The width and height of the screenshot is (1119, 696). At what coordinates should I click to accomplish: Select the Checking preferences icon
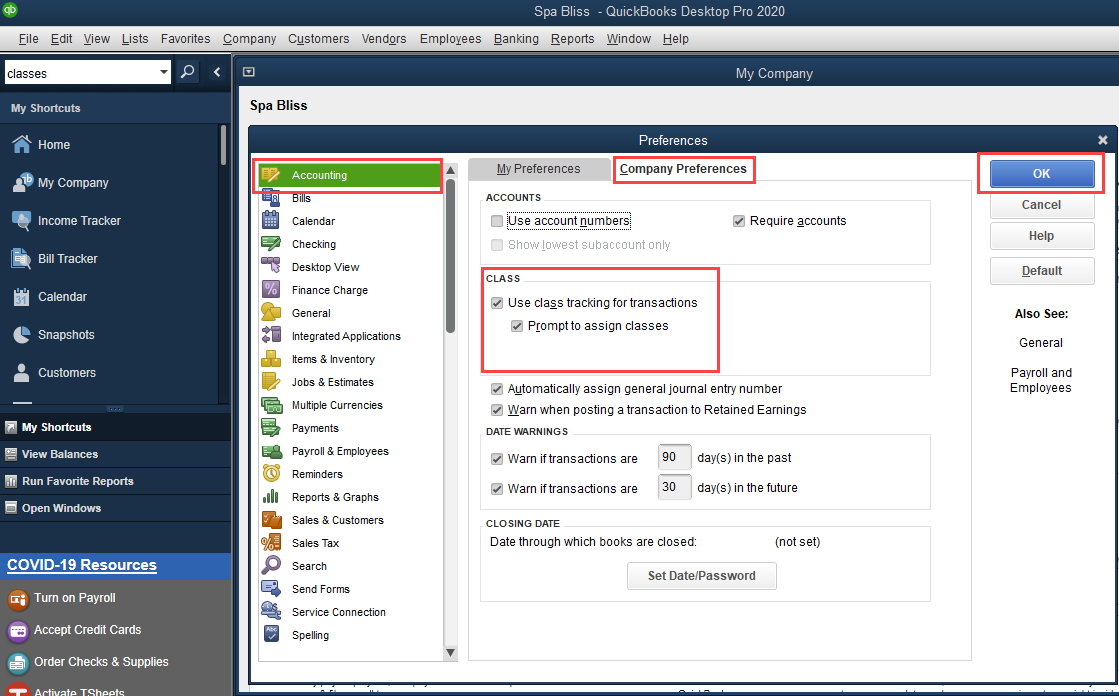(x=270, y=243)
